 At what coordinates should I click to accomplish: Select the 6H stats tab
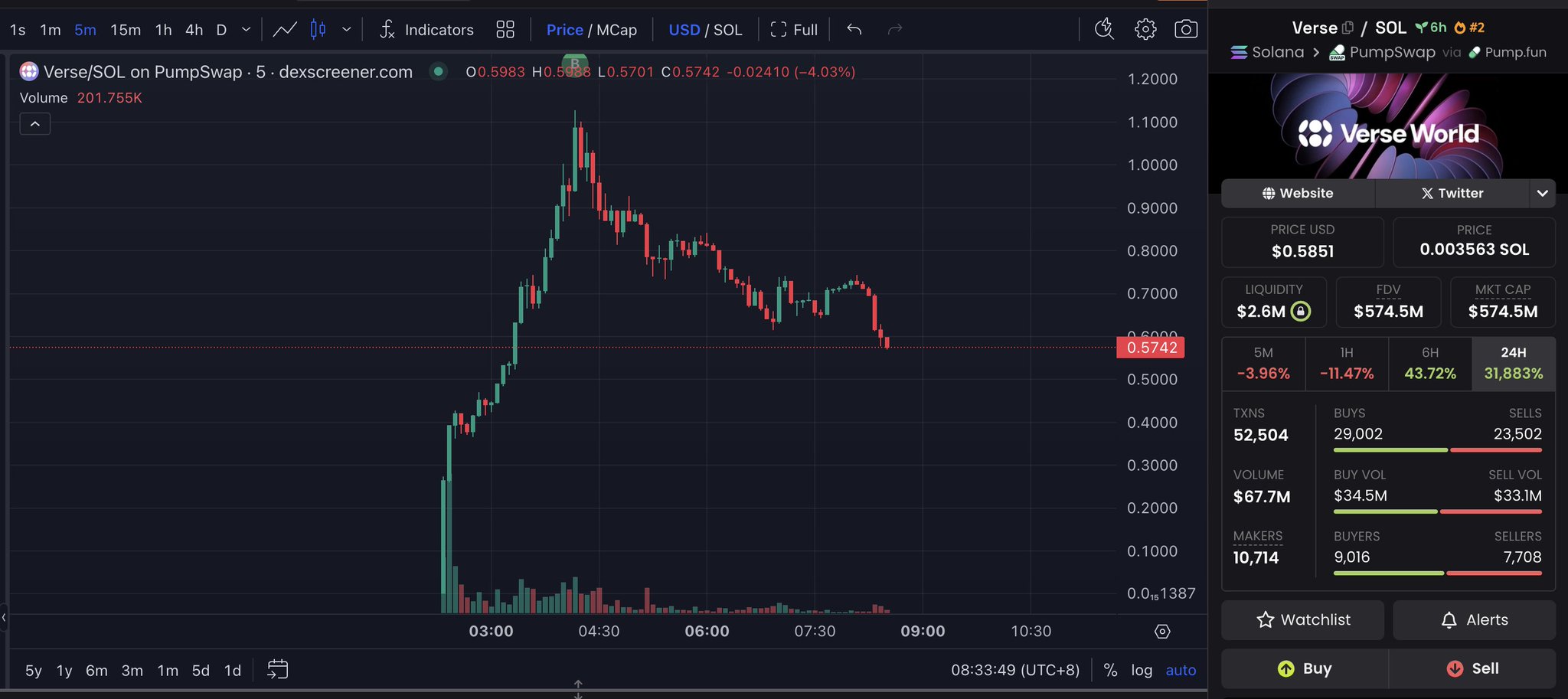1430,364
